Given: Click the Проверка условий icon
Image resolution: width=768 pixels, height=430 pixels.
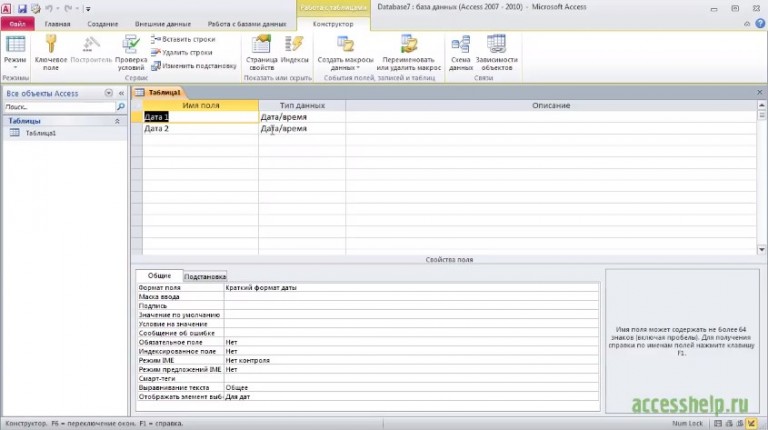Looking at the screenshot, I should (x=130, y=44).
